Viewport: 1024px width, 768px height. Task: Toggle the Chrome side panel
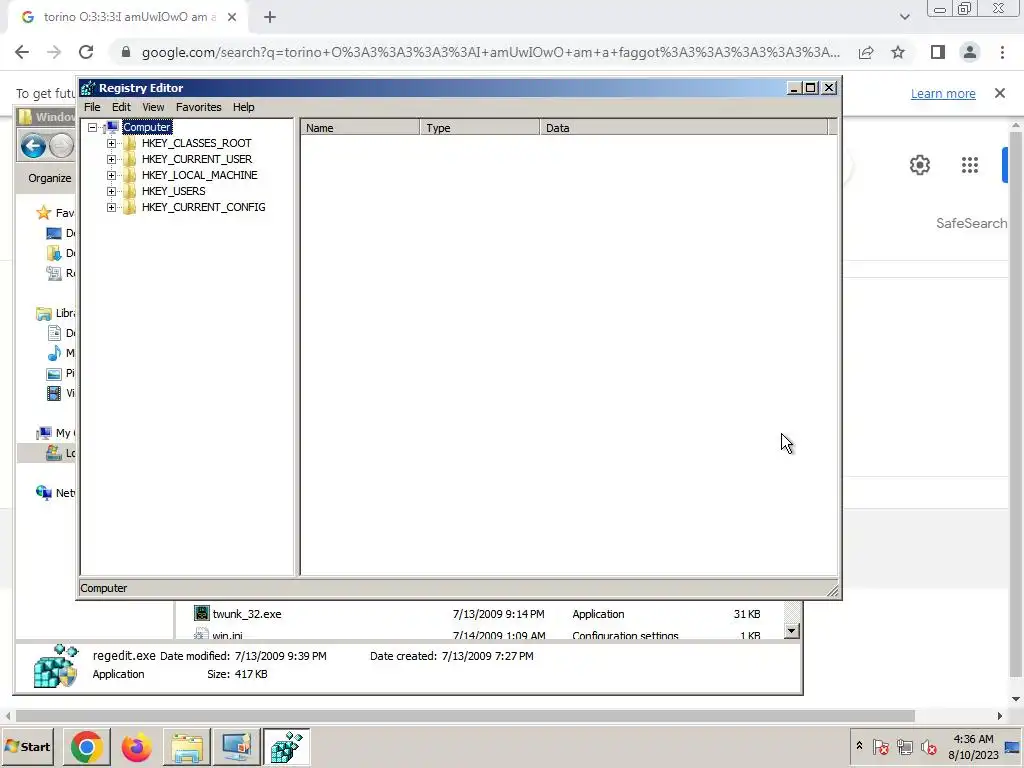click(938, 52)
